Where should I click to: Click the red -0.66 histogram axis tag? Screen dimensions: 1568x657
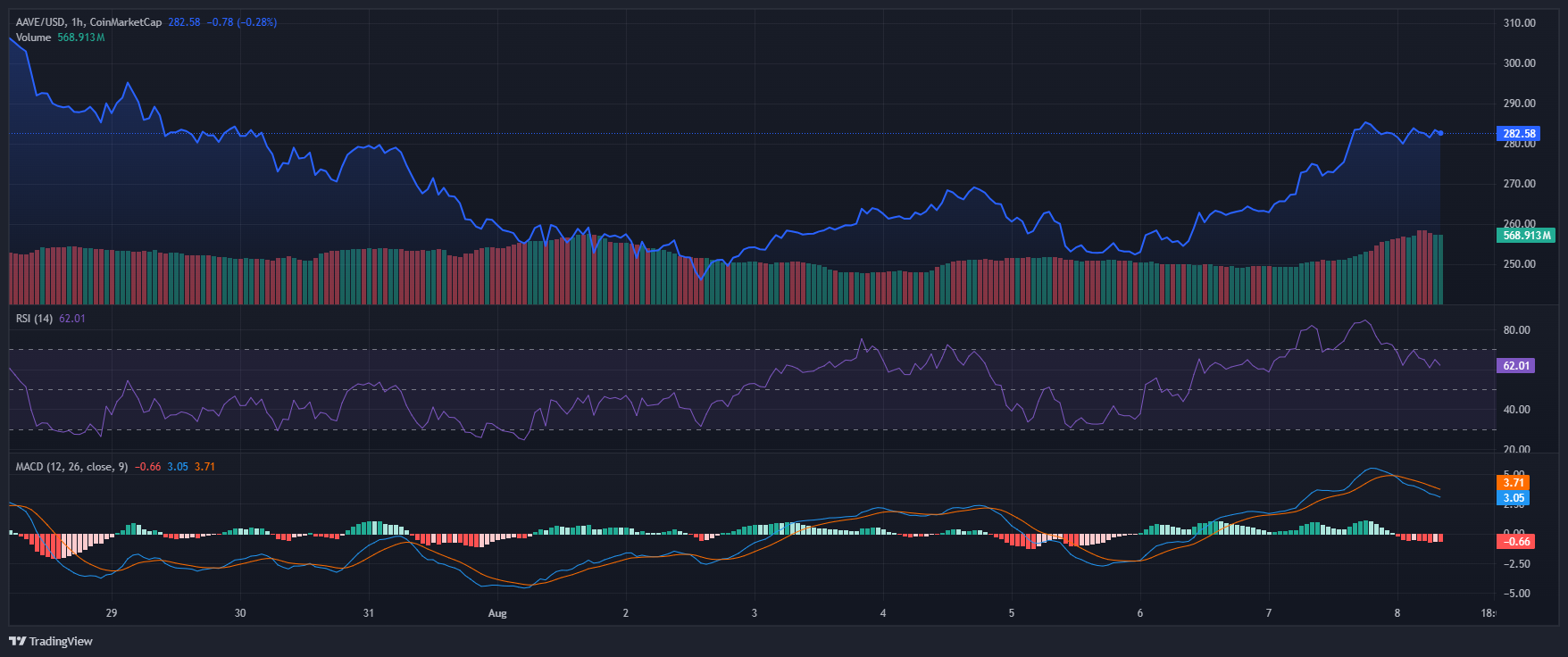click(x=1514, y=542)
